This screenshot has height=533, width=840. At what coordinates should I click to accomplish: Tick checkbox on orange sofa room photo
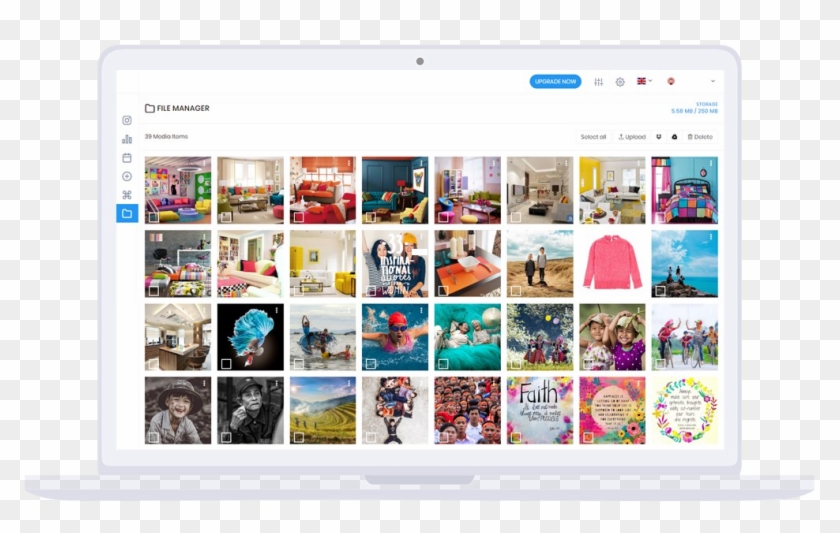pos(299,217)
